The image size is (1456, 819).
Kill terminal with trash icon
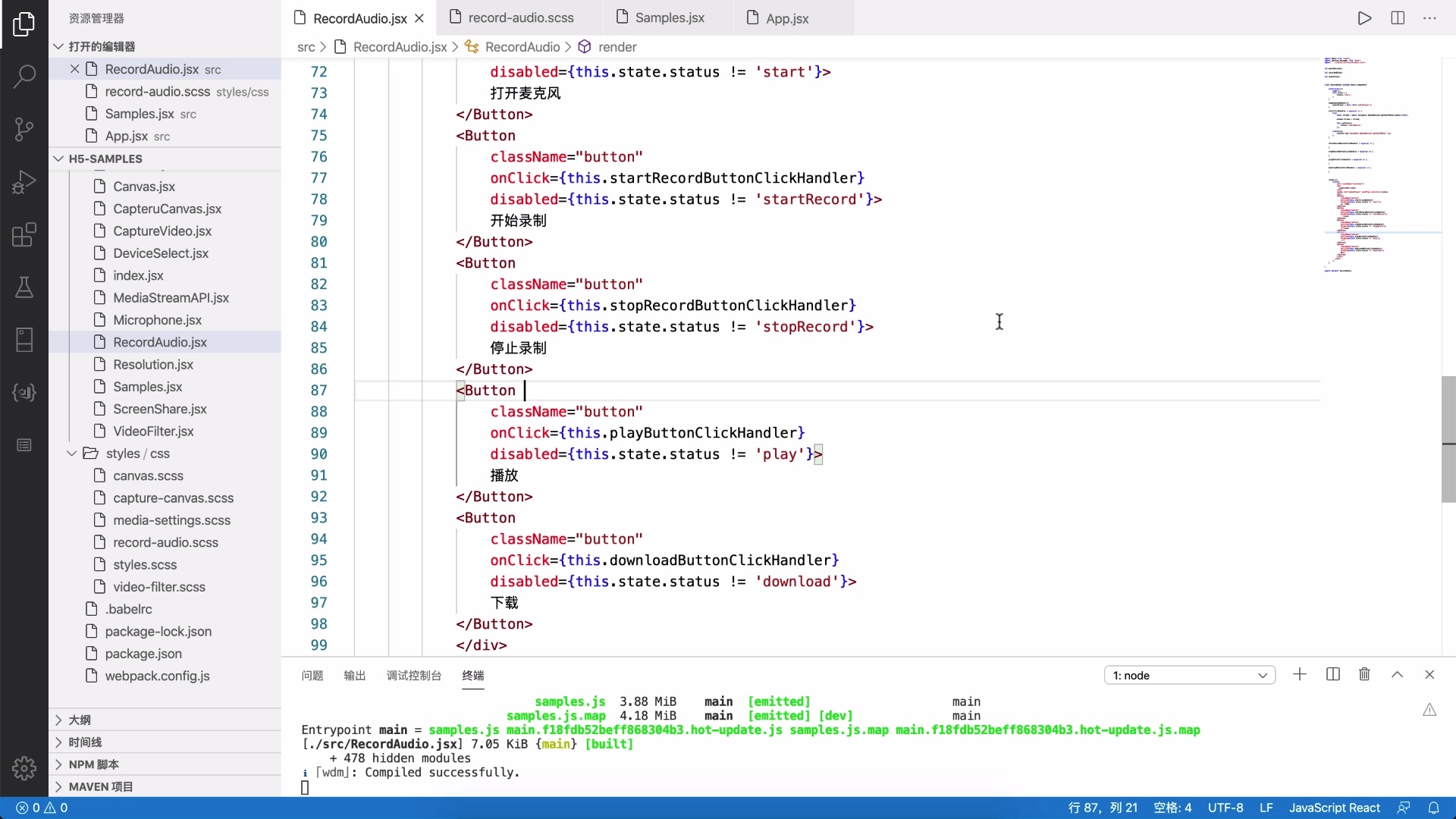(x=1364, y=674)
